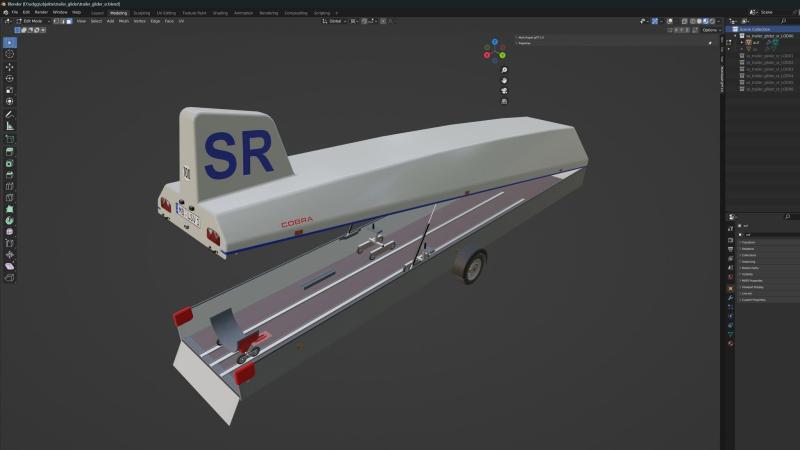Open the pivot point dropdown
The width and height of the screenshot is (800, 450).
354,21
